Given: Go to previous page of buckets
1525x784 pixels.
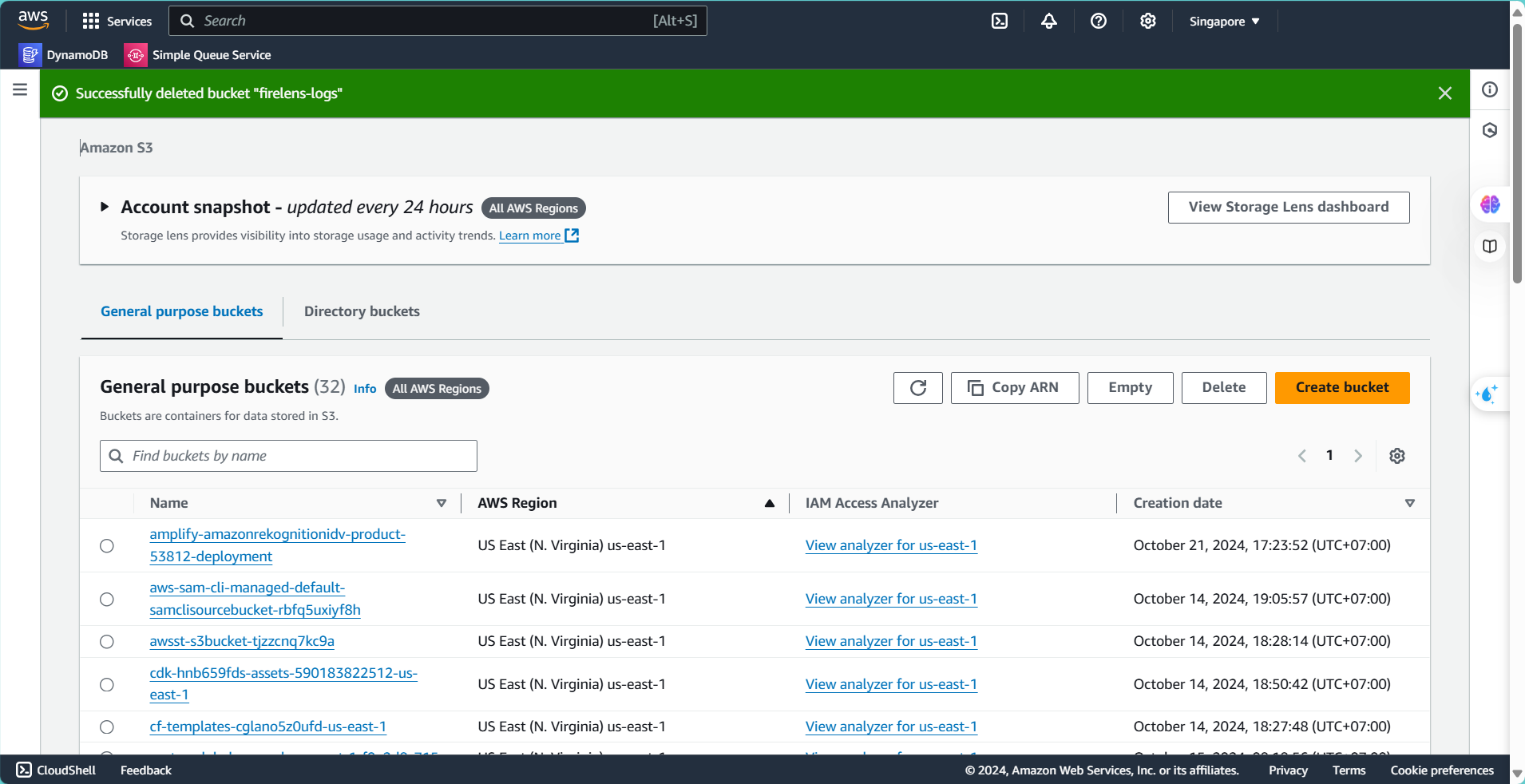Looking at the screenshot, I should [1302, 456].
